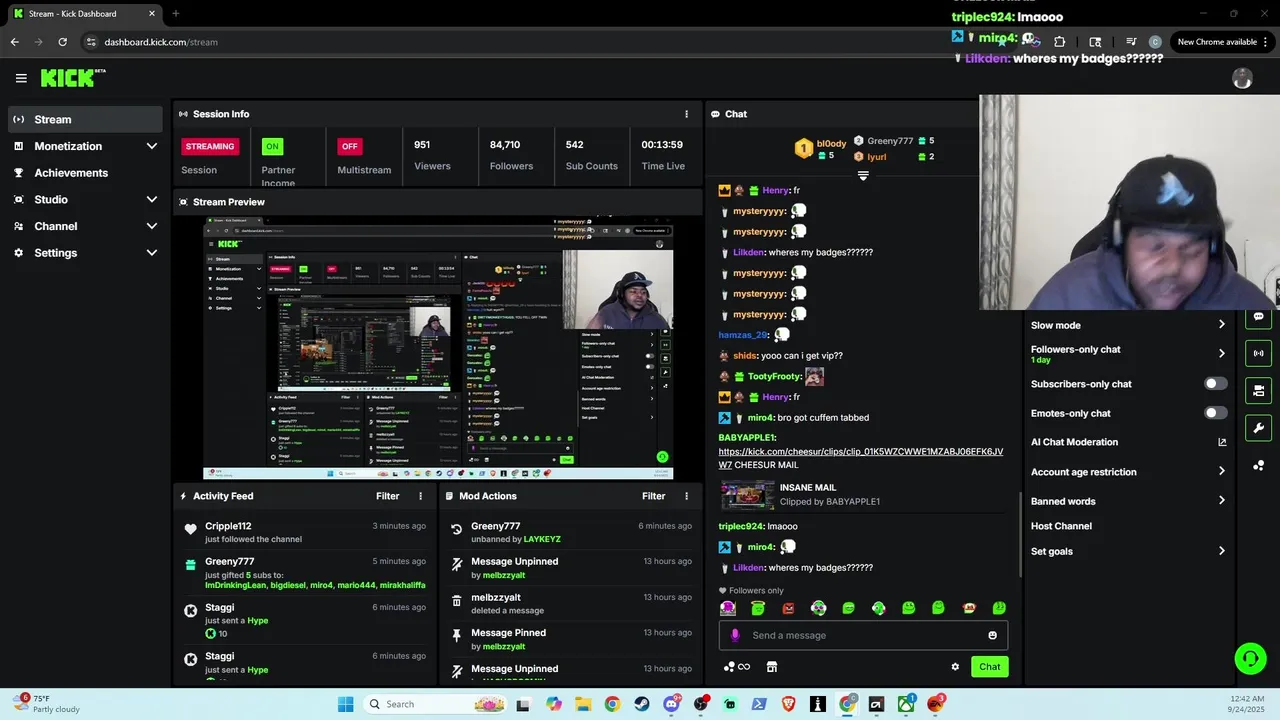Reload the page with the browser refresh button
The height and width of the screenshot is (720, 1280).
point(62,42)
